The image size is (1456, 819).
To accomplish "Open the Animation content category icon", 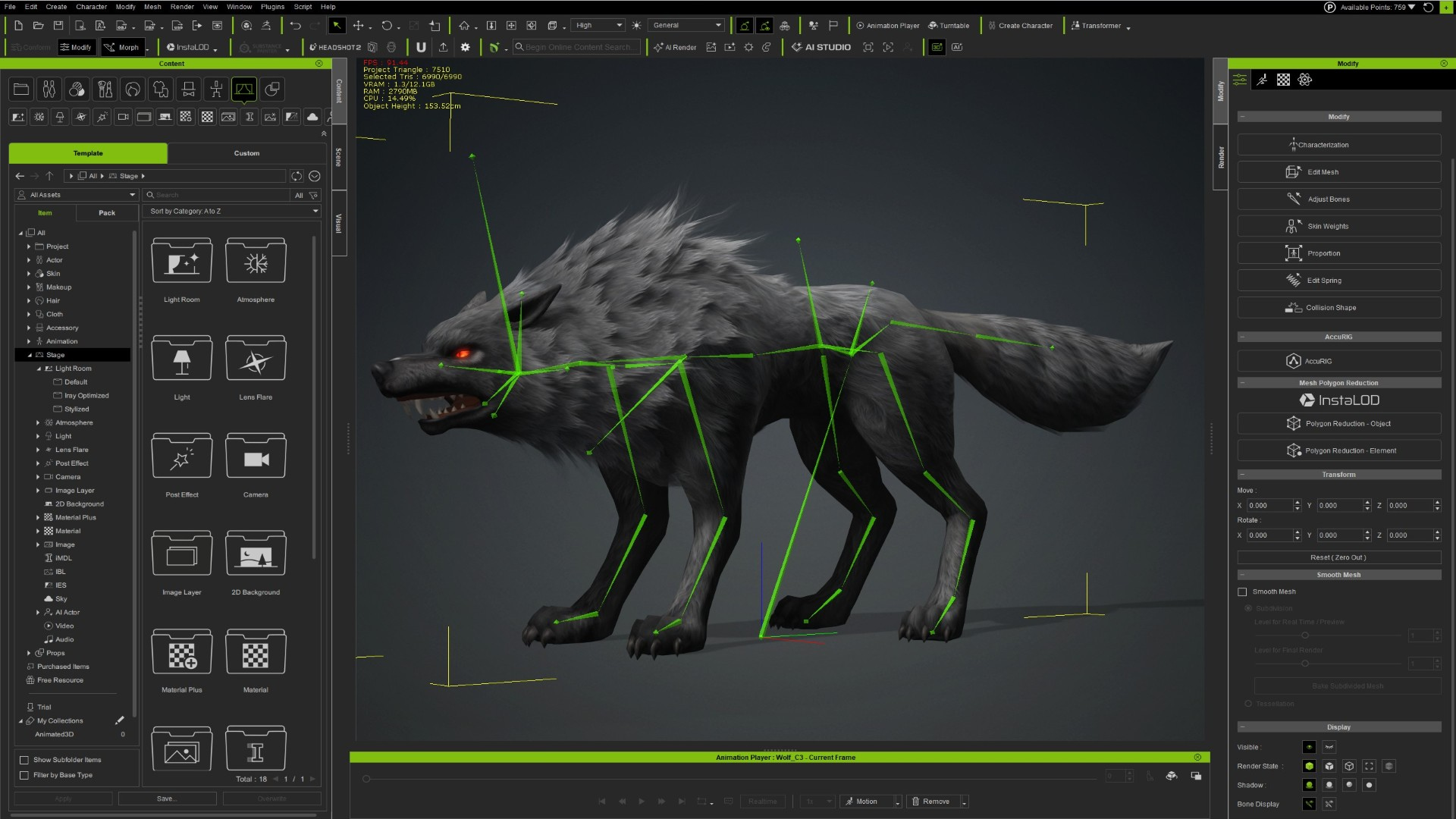I will point(216,89).
